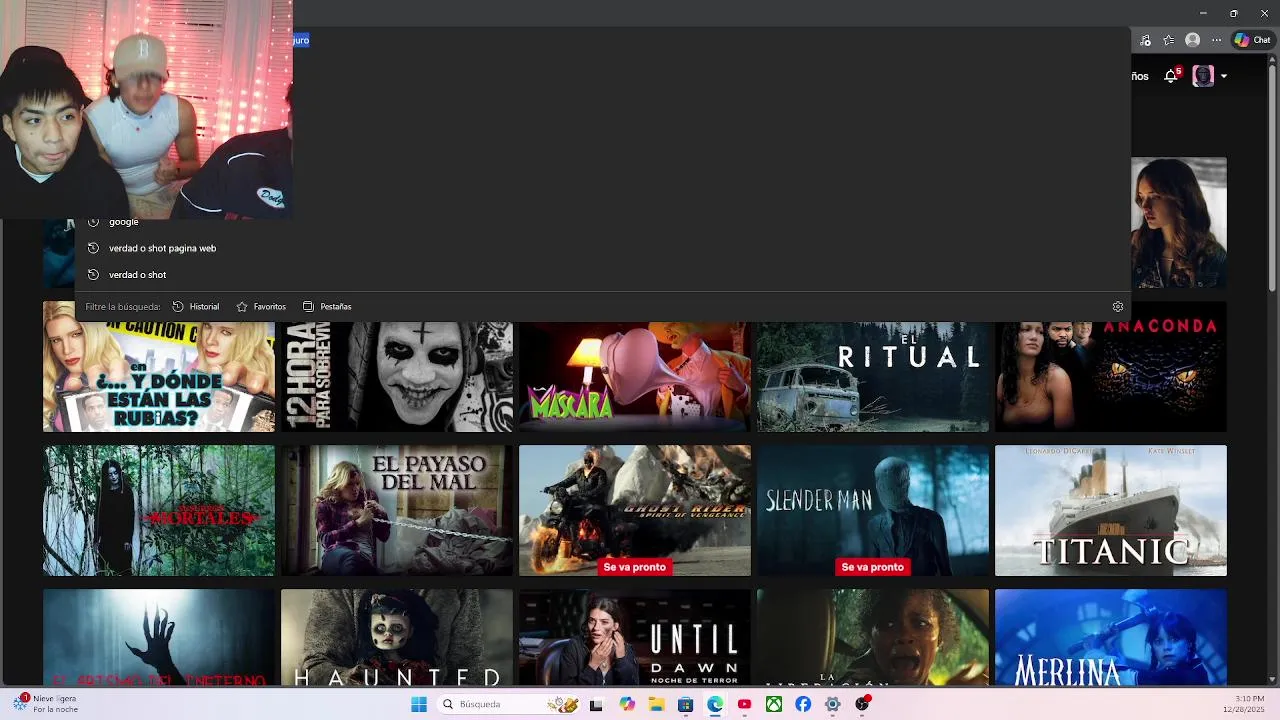
Task: Open 'El Payaso del Mal' thumbnail
Action: (397, 510)
